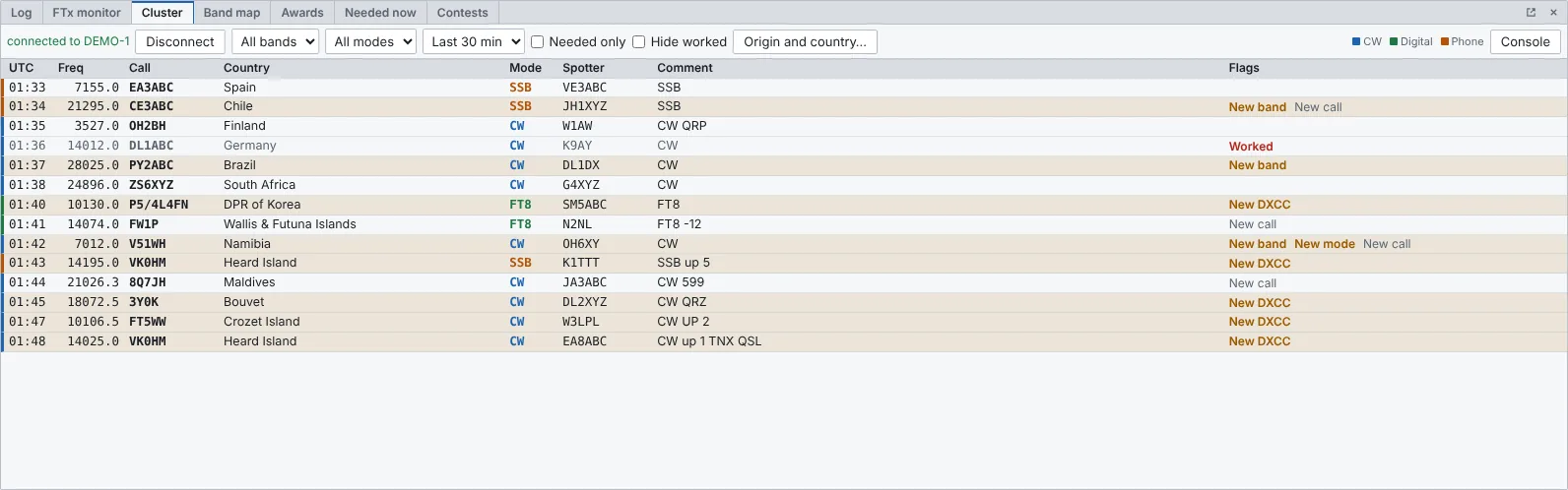Image resolution: width=1568 pixels, height=490 pixels.
Task: Select callsign FT5WW from Crozet Island
Action: tap(148, 322)
